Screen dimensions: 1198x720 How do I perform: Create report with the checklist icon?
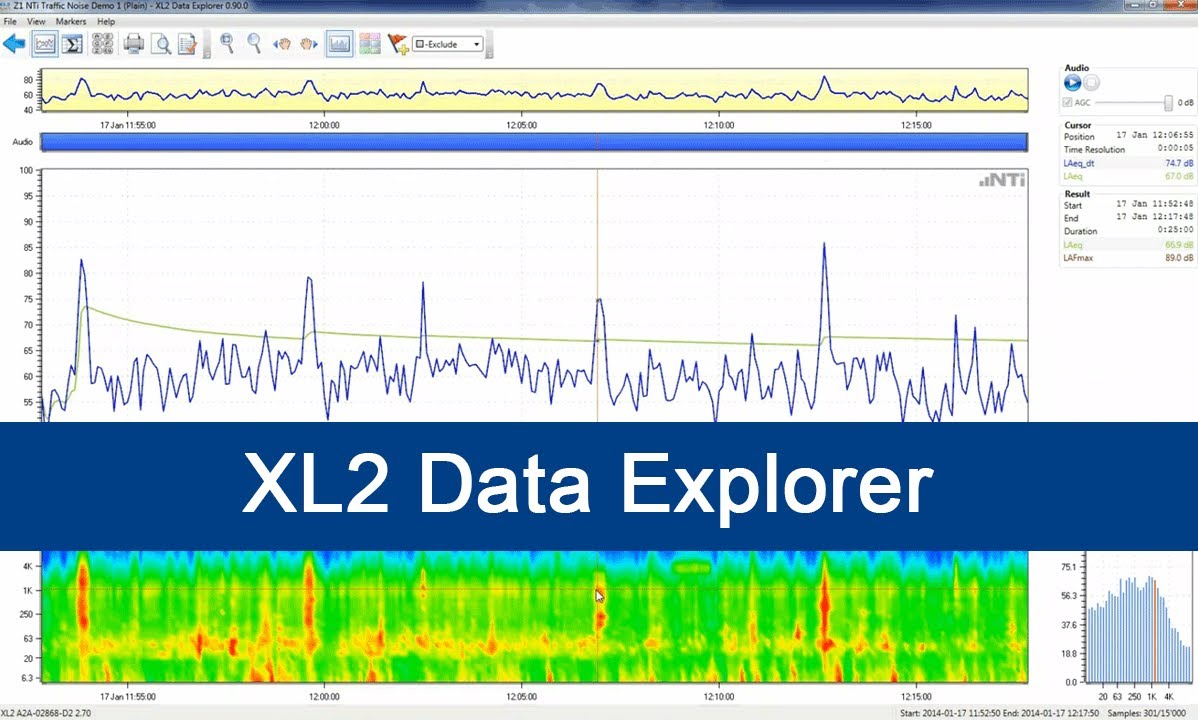(x=187, y=44)
